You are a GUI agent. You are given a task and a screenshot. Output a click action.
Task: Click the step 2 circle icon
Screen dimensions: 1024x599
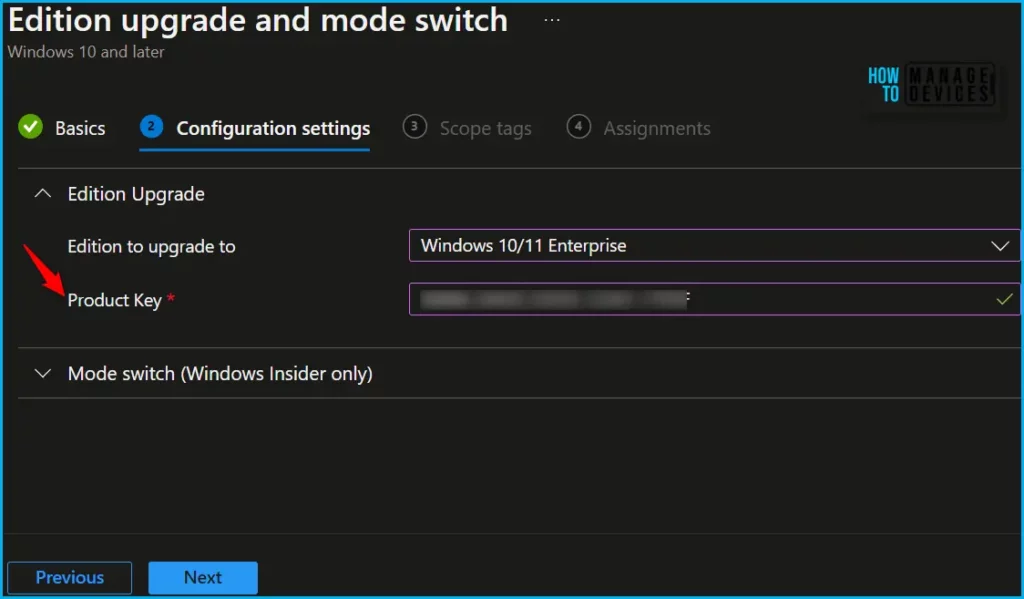(152, 127)
